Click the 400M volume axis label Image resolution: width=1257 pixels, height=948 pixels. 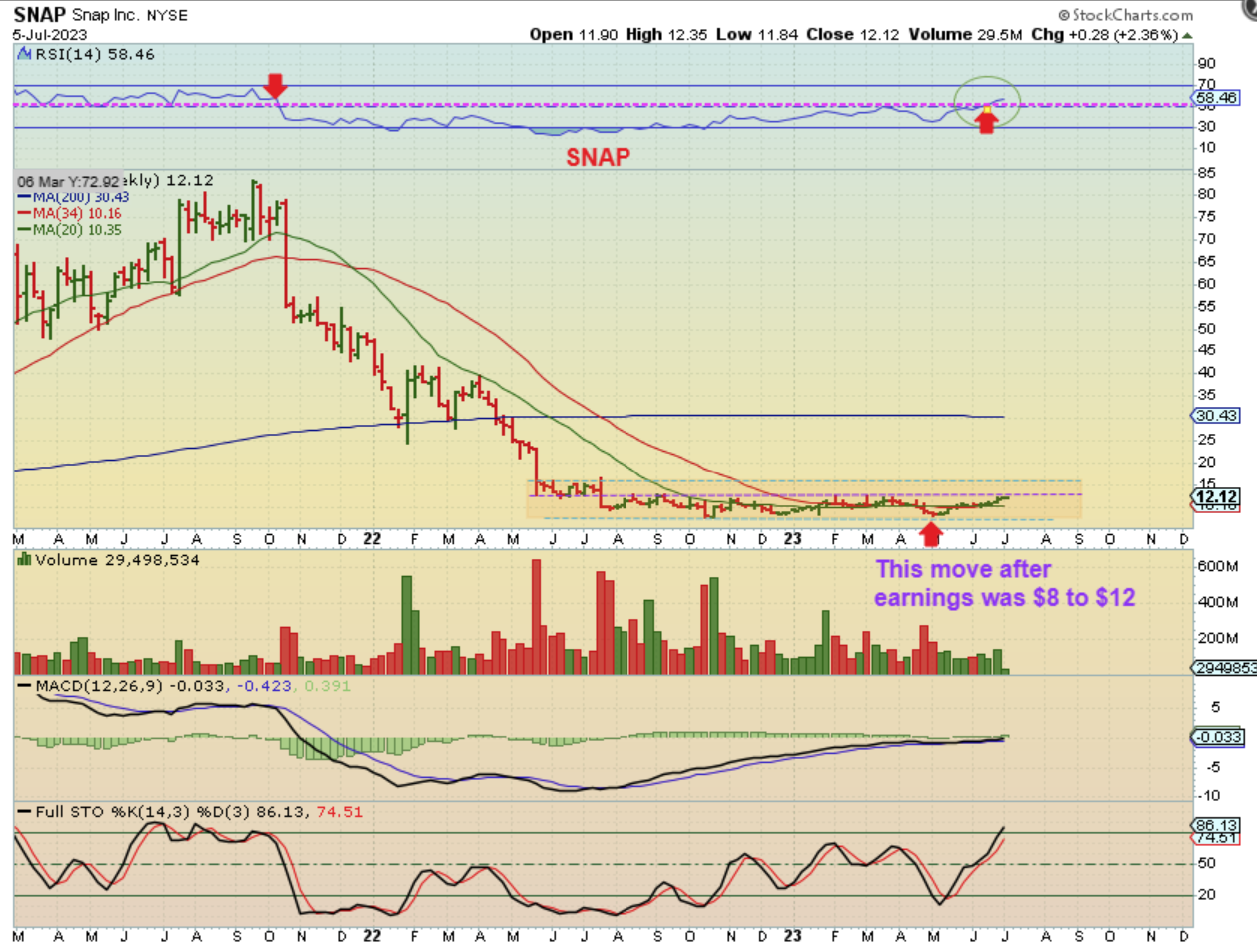click(1216, 603)
